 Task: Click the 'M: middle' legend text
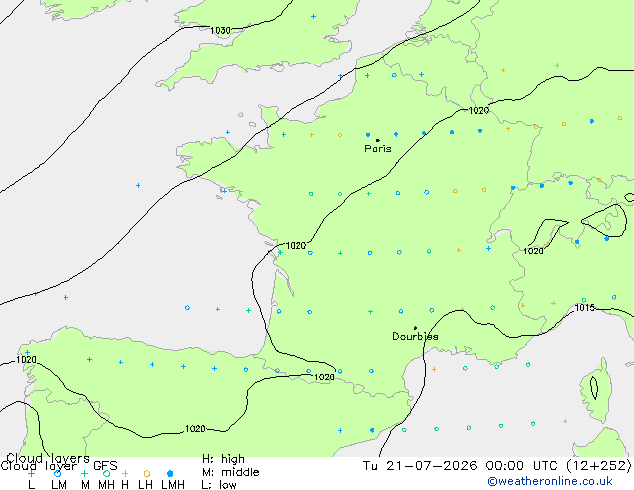coord(230,472)
